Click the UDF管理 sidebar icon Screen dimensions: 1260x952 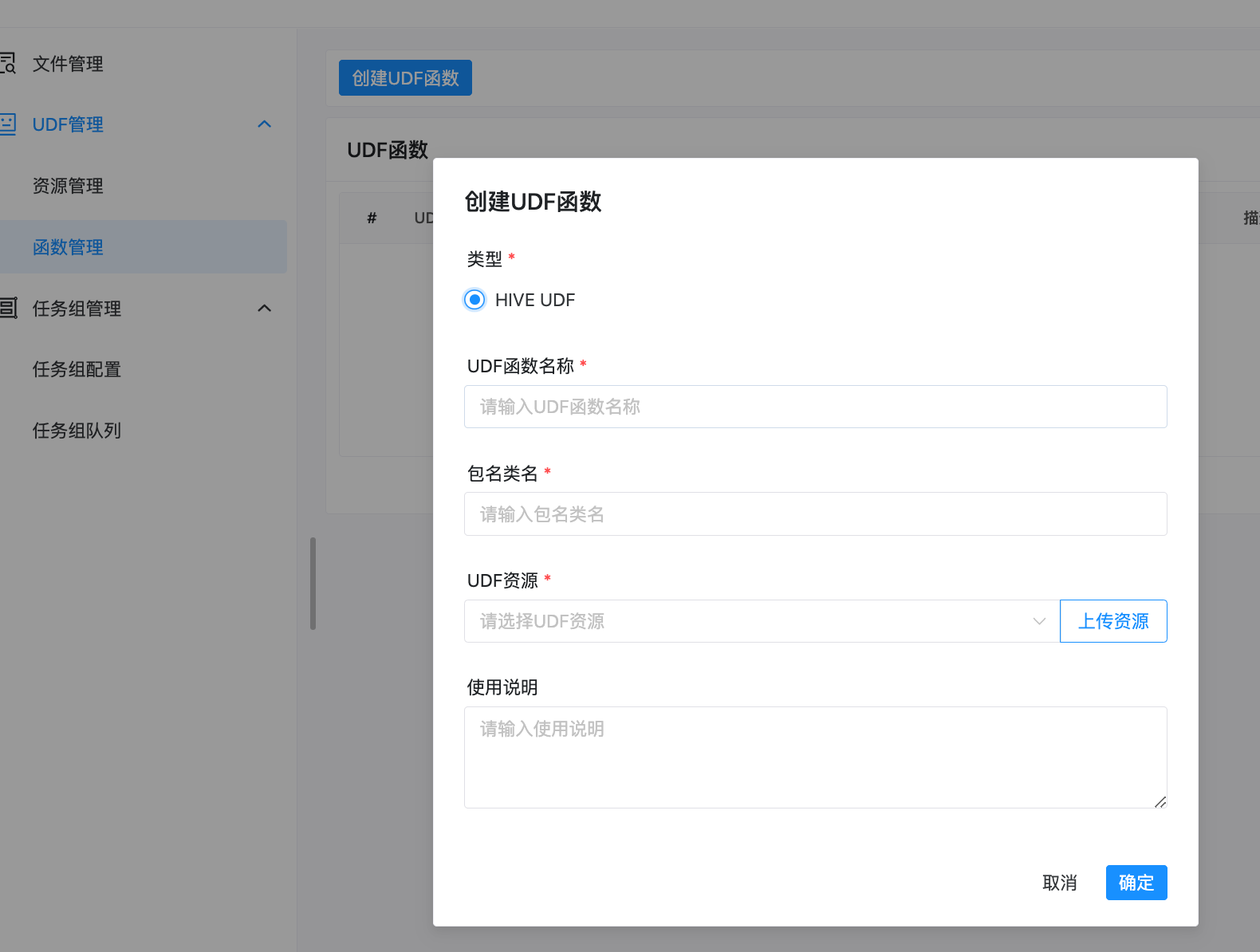point(8,124)
